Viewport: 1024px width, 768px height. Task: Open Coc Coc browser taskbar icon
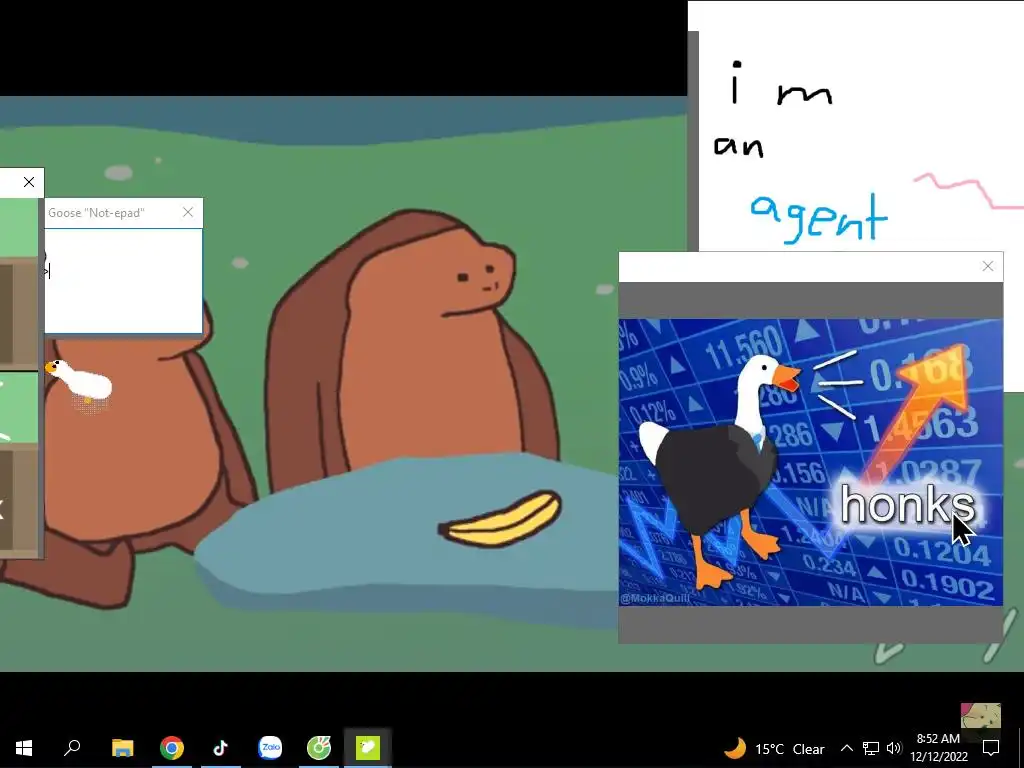(319, 748)
